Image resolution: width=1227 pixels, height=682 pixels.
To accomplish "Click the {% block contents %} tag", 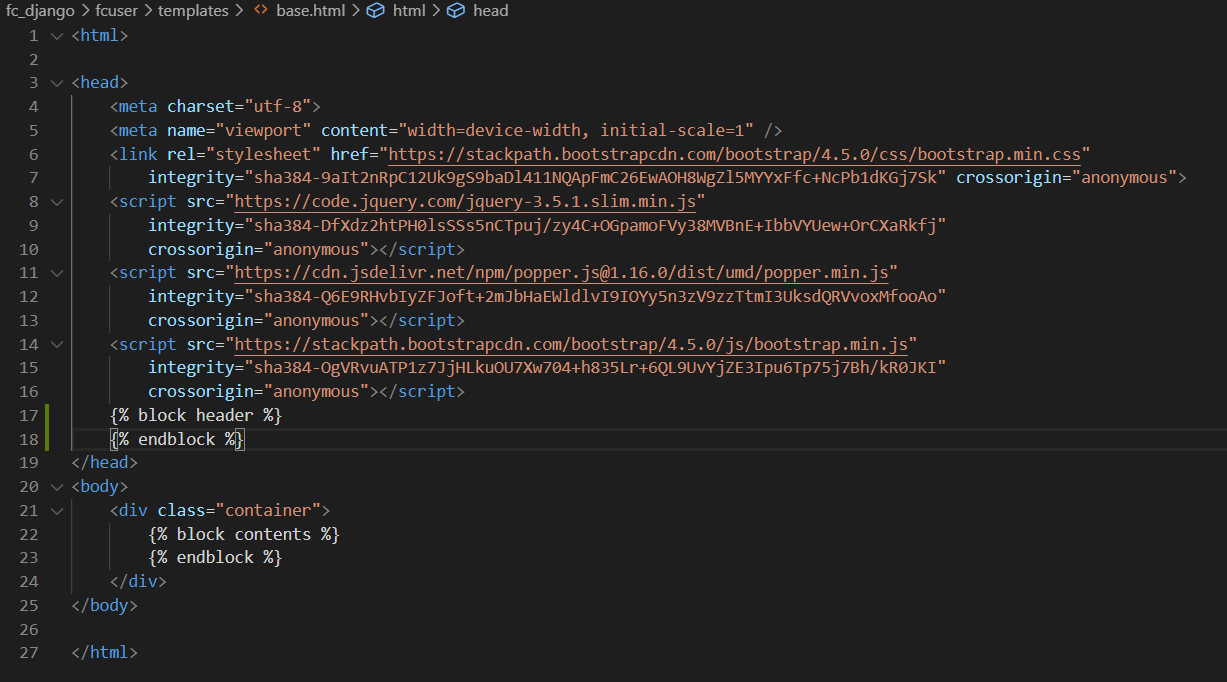I will (244, 534).
